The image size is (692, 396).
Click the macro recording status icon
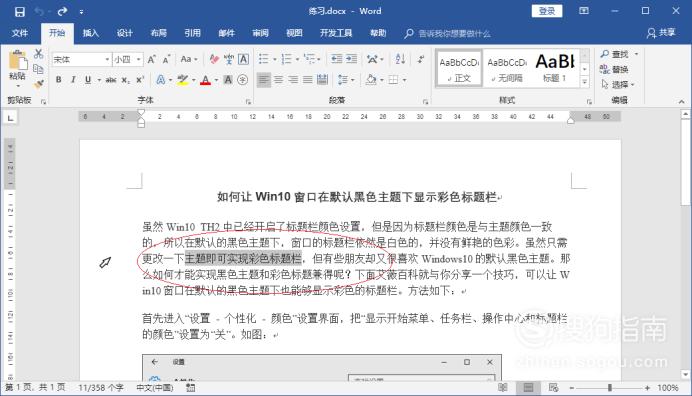[191, 388]
